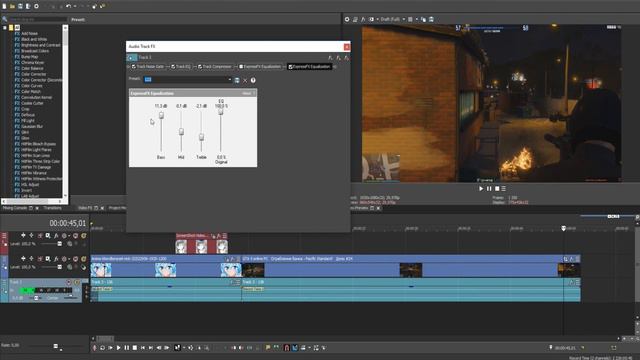Click Play From Start in transport bar

pyautogui.click(x=110, y=348)
